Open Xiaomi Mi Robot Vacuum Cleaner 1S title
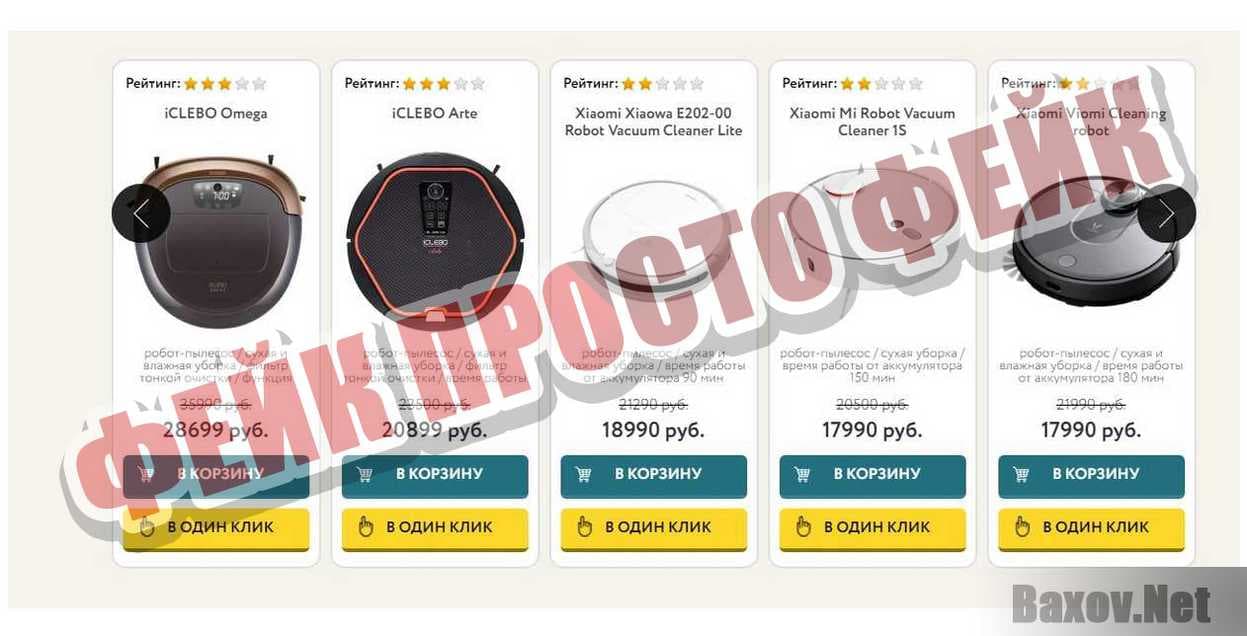The width and height of the screenshot is (1247, 636). [x=872, y=122]
